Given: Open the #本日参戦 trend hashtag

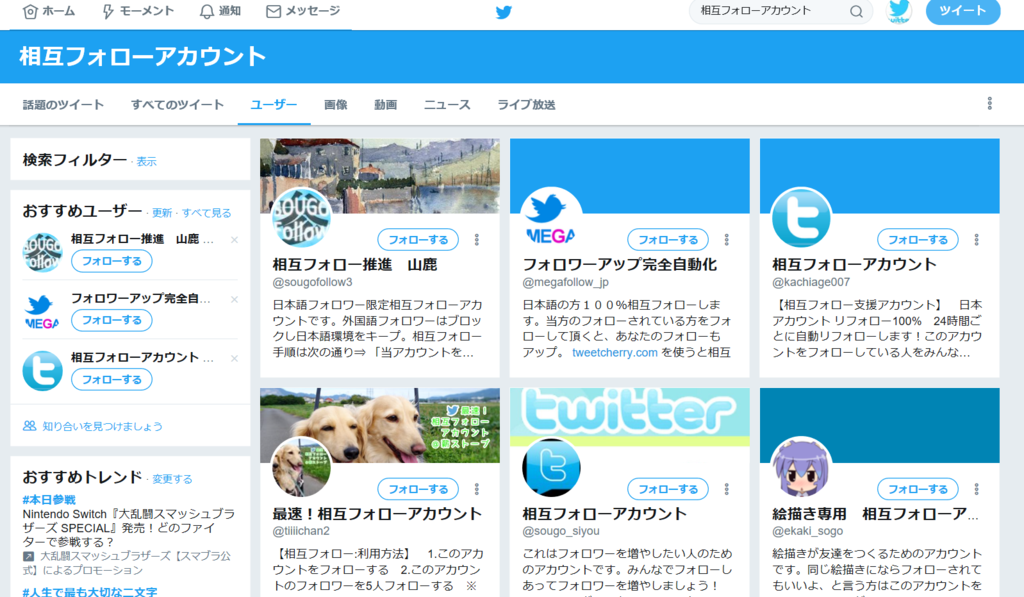Looking at the screenshot, I should tap(49, 500).
